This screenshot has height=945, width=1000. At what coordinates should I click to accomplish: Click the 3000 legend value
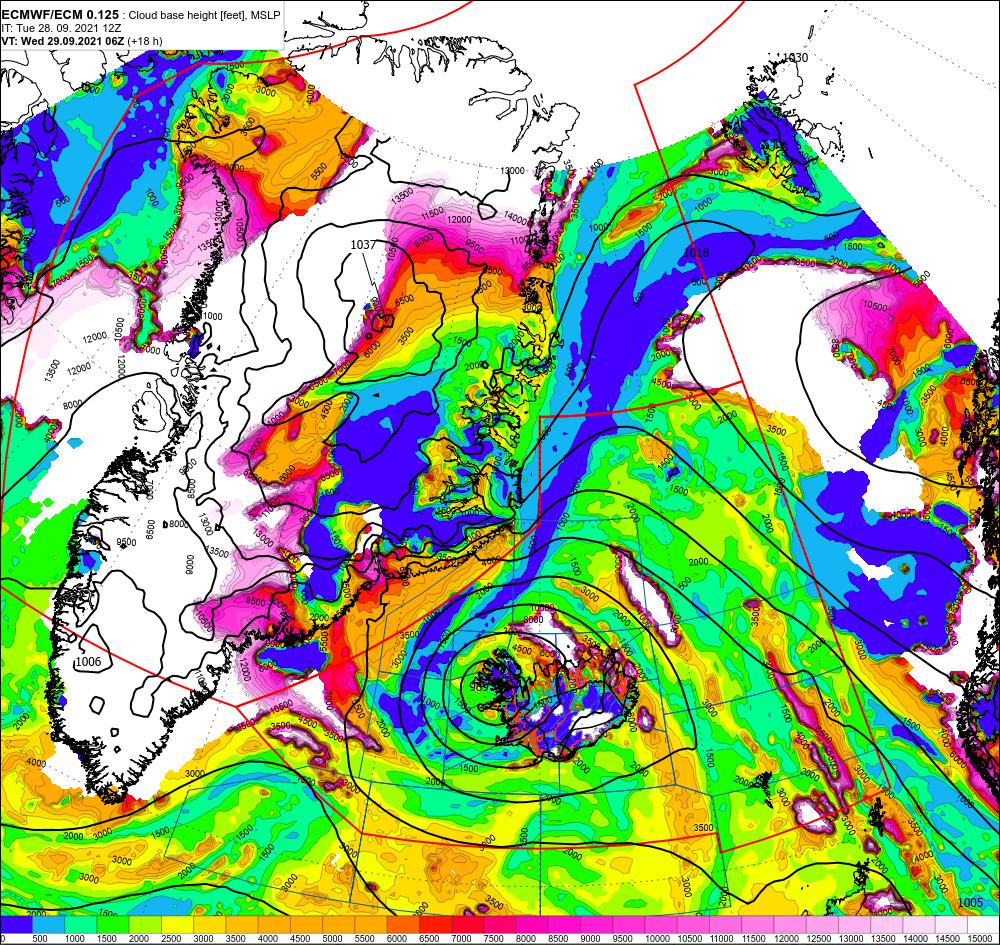[203, 939]
